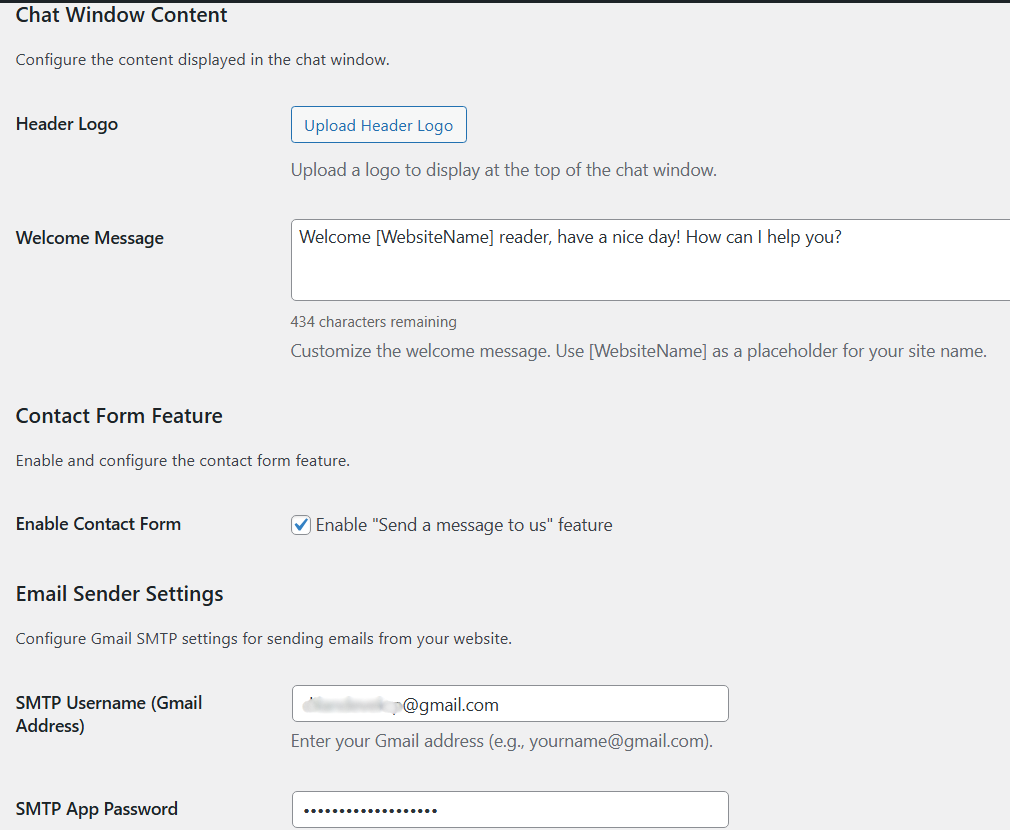Image resolution: width=1010 pixels, height=830 pixels.
Task: Select the SMTP Username Gmail address field
Action: click(x=510, y=703)
